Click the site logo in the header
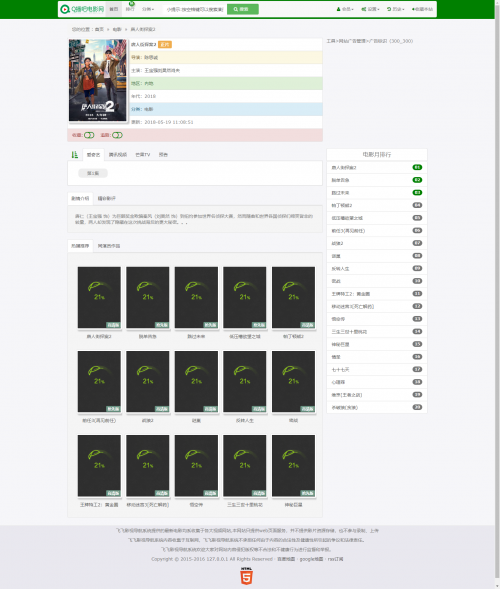 tap(82, 9)
